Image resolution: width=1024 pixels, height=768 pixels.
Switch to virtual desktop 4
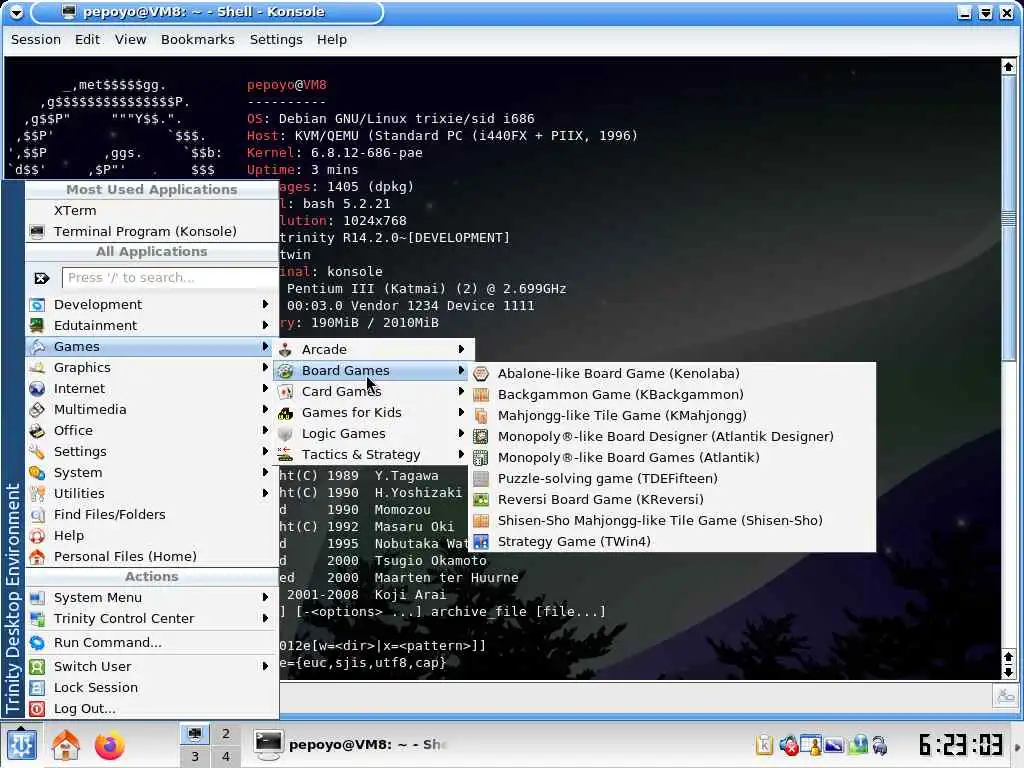click(x=226, y=756)
